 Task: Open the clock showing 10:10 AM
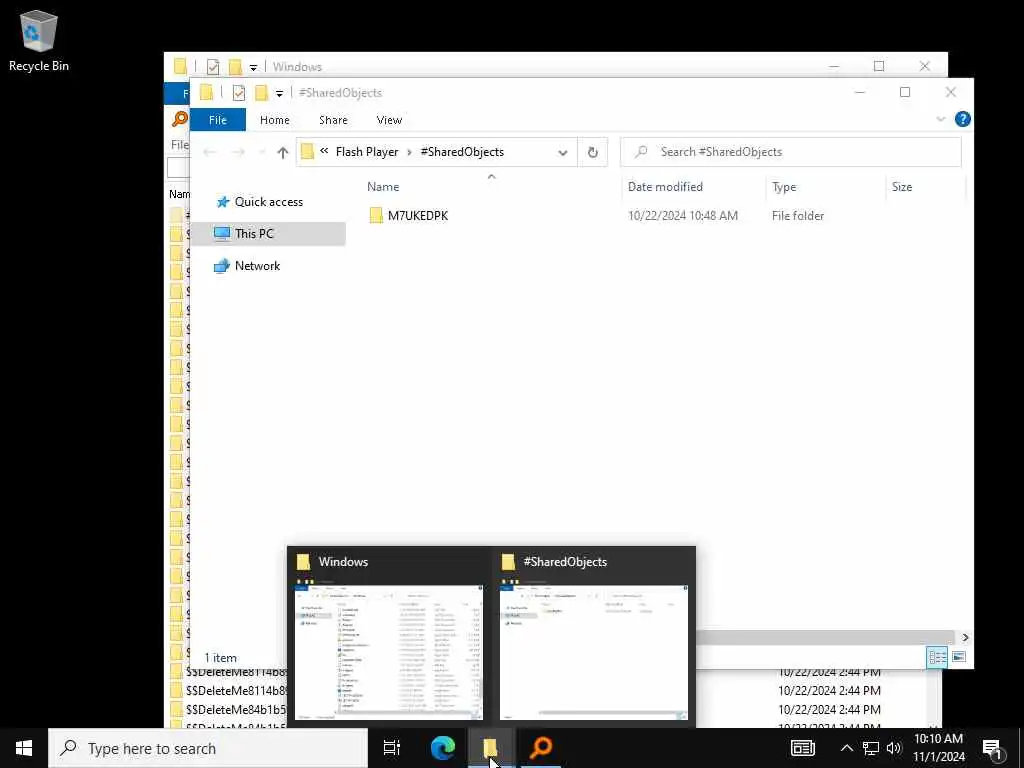938,748
